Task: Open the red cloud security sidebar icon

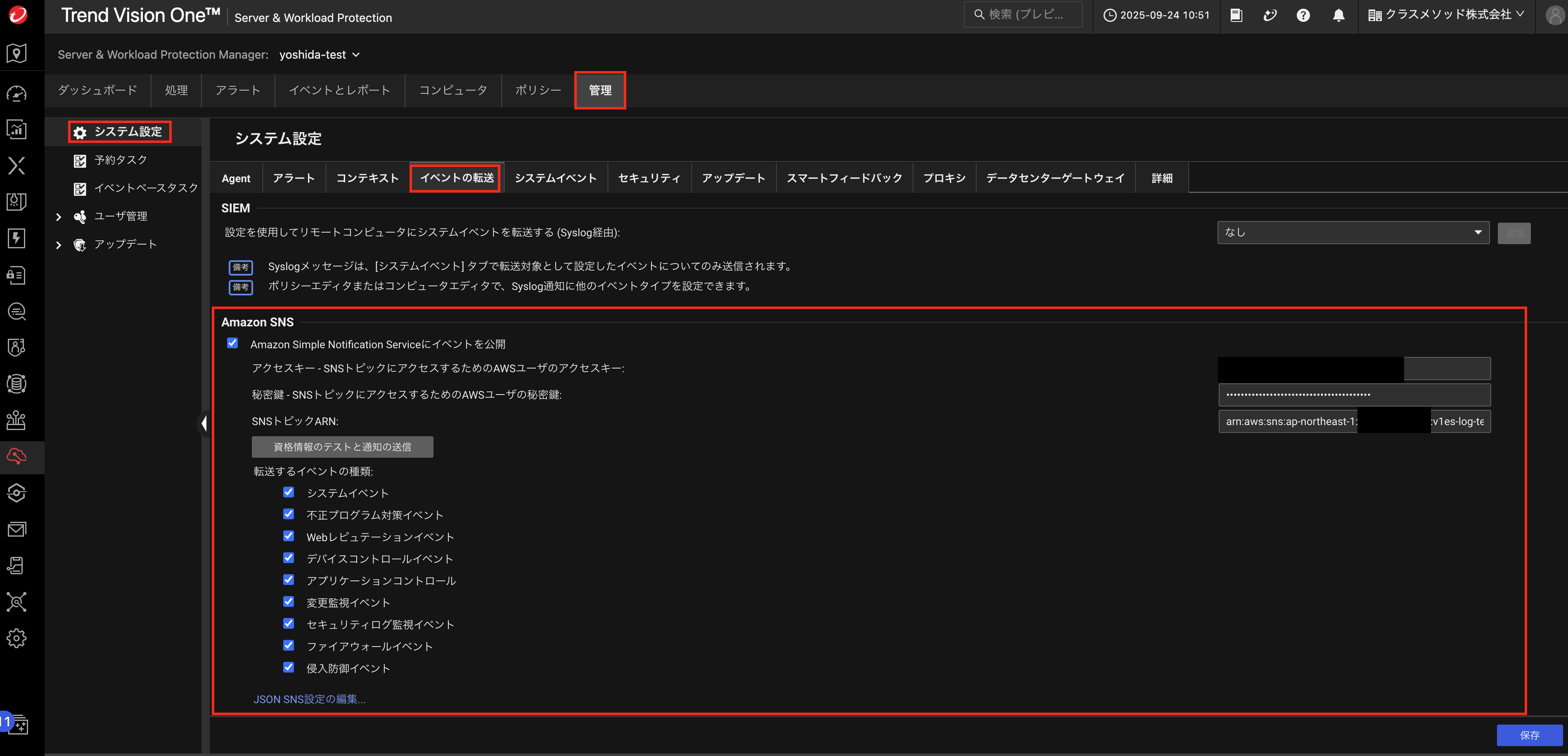Action: point(17,456)
